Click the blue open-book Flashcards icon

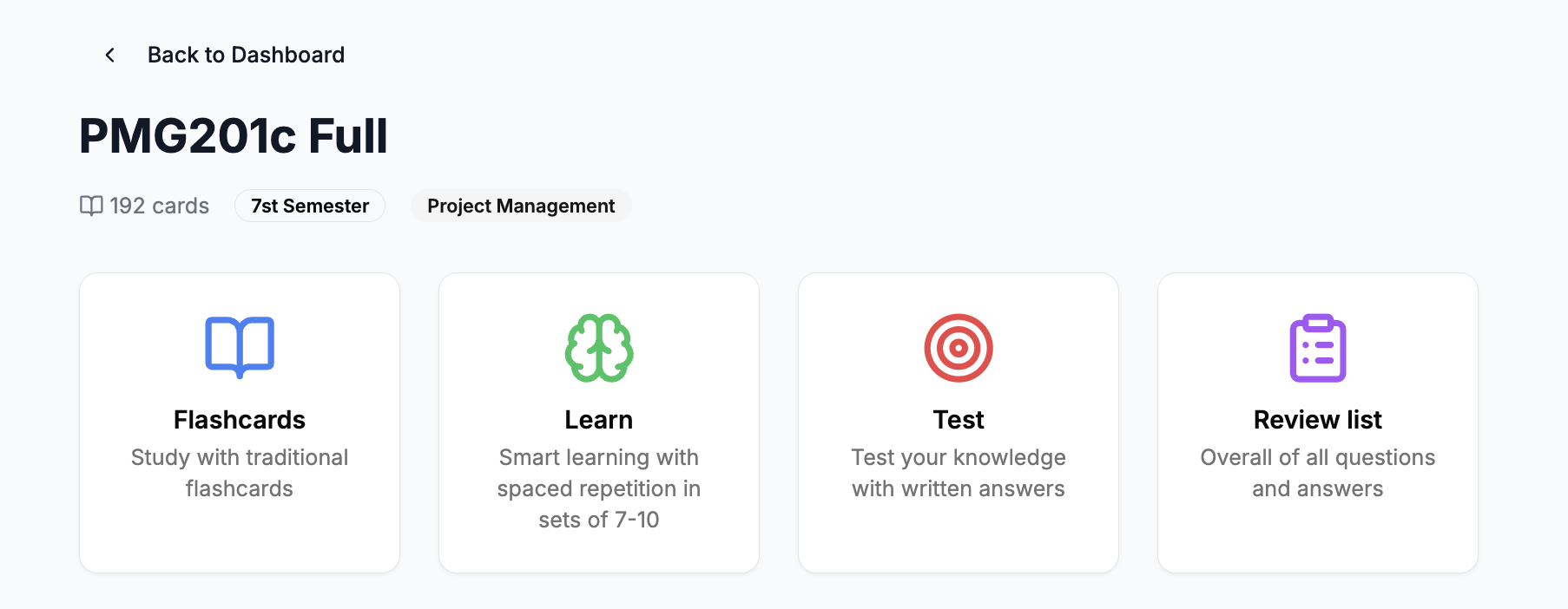pyautogui.click(x=240, y=347)
